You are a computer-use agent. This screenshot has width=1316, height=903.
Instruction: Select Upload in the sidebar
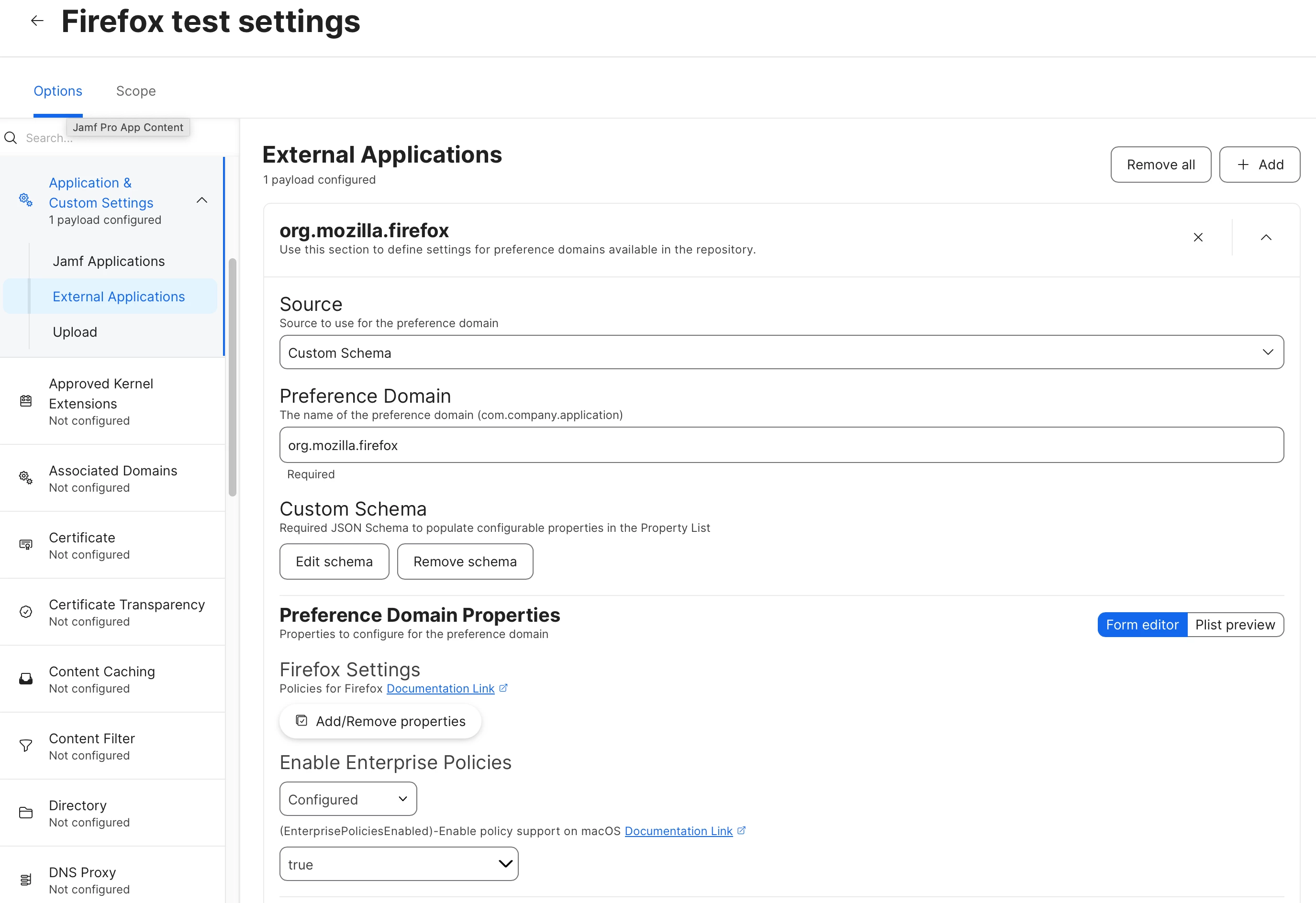pos(75,332)
